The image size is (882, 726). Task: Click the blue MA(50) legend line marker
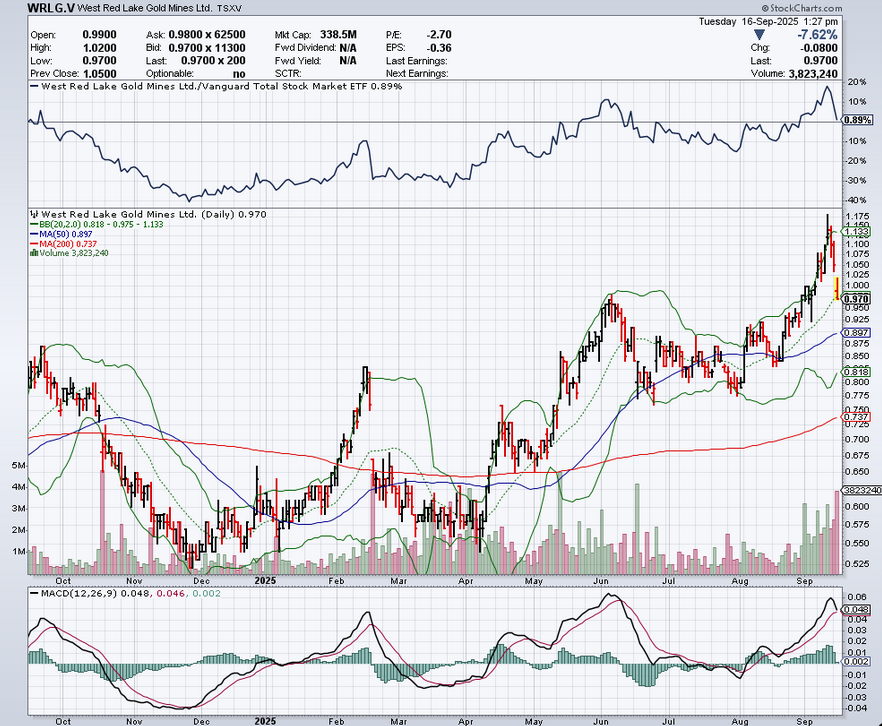[x=34, y=234]
